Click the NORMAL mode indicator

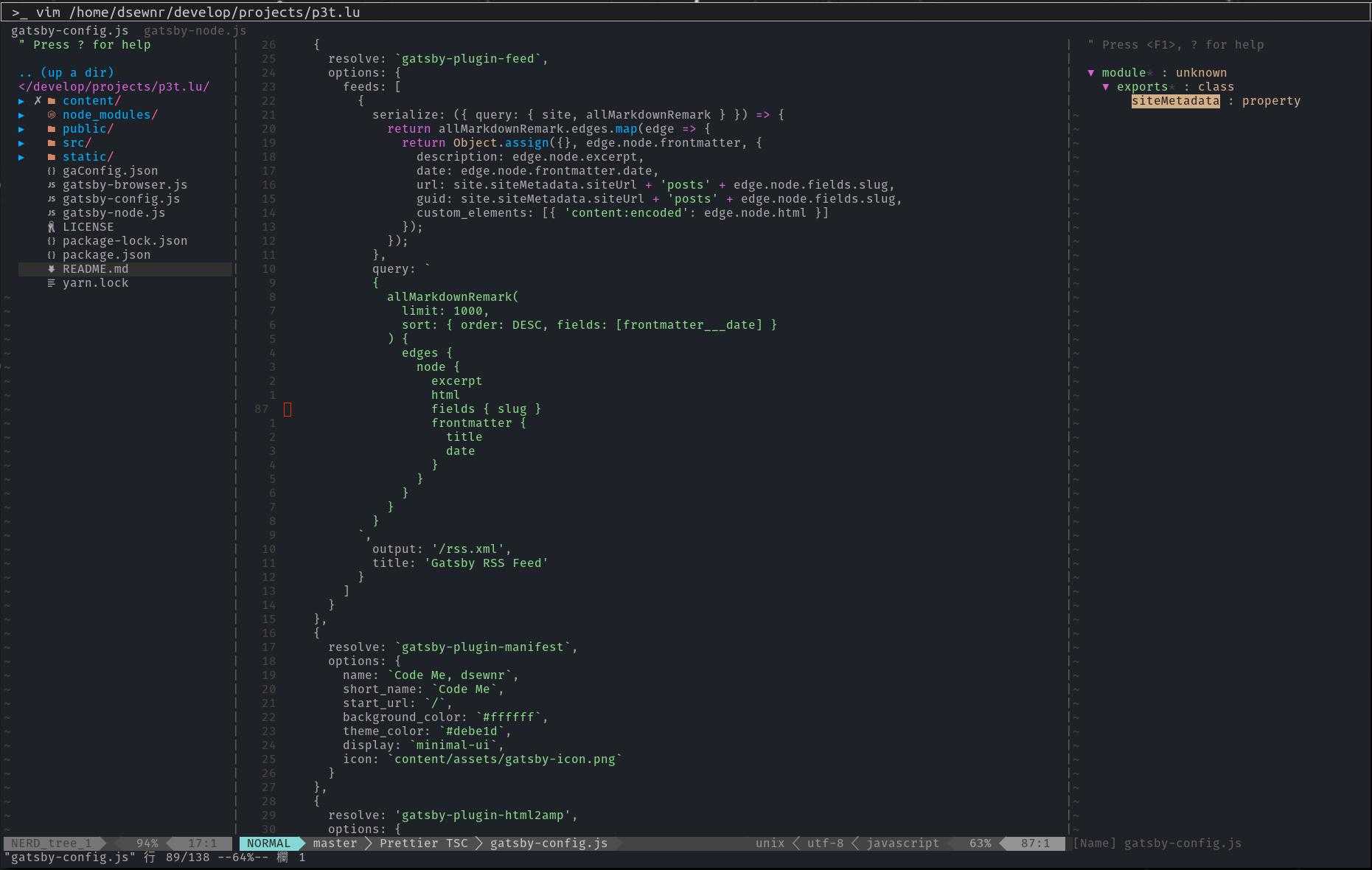268,843
